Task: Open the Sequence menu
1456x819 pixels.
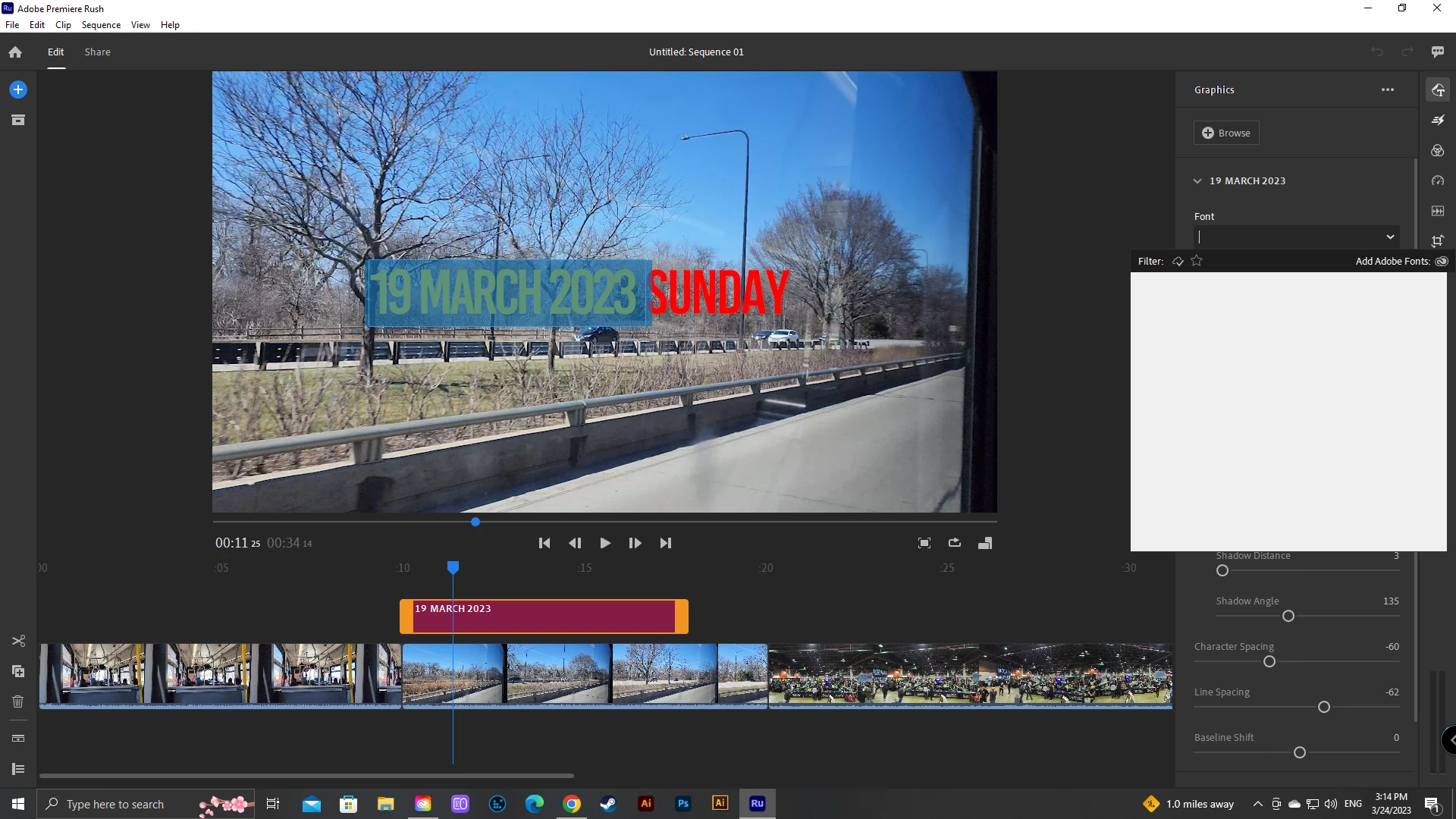Action: (x=101, y=25)
